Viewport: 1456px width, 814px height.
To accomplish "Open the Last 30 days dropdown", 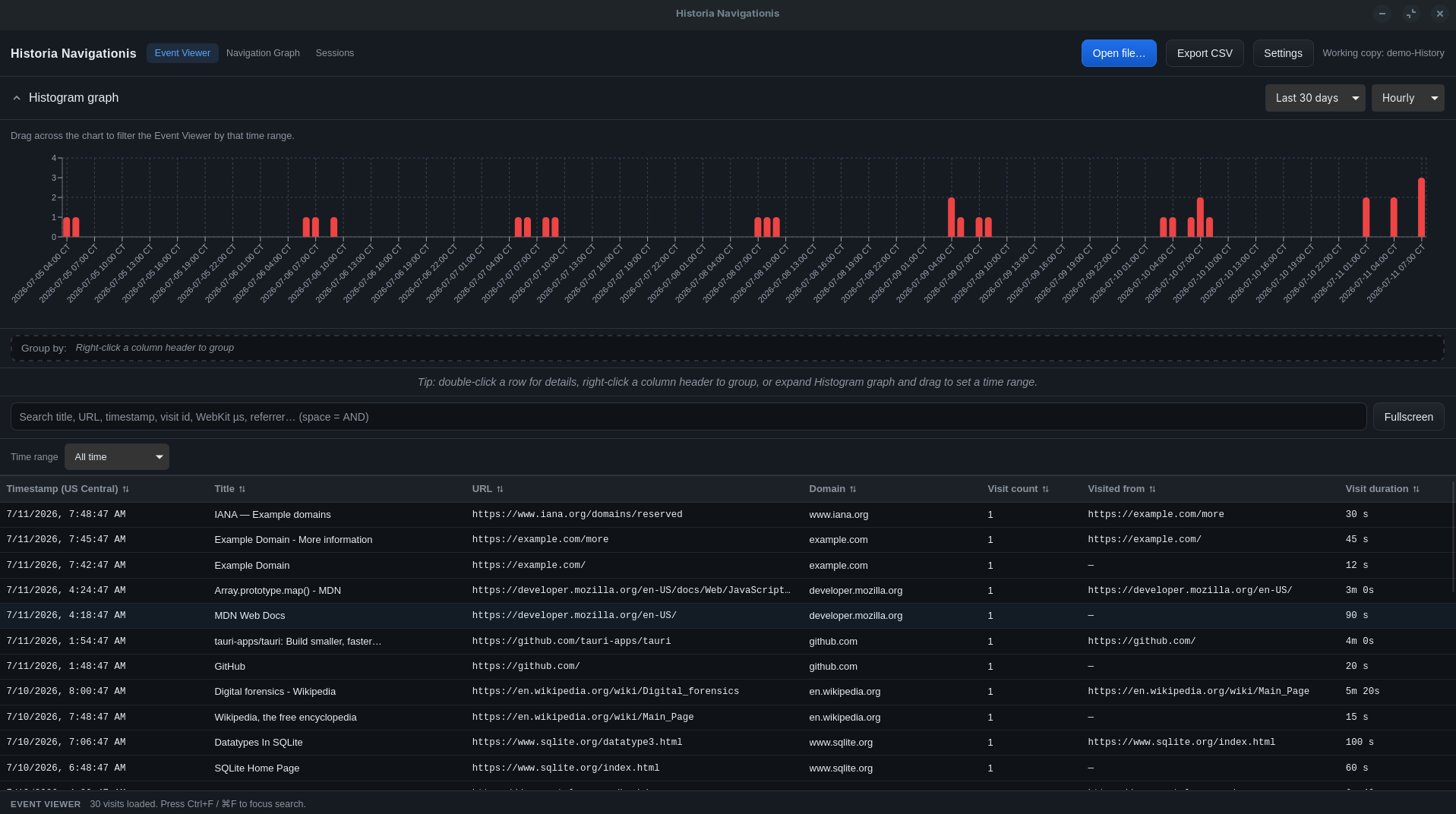I will [x=1315, y=98].
